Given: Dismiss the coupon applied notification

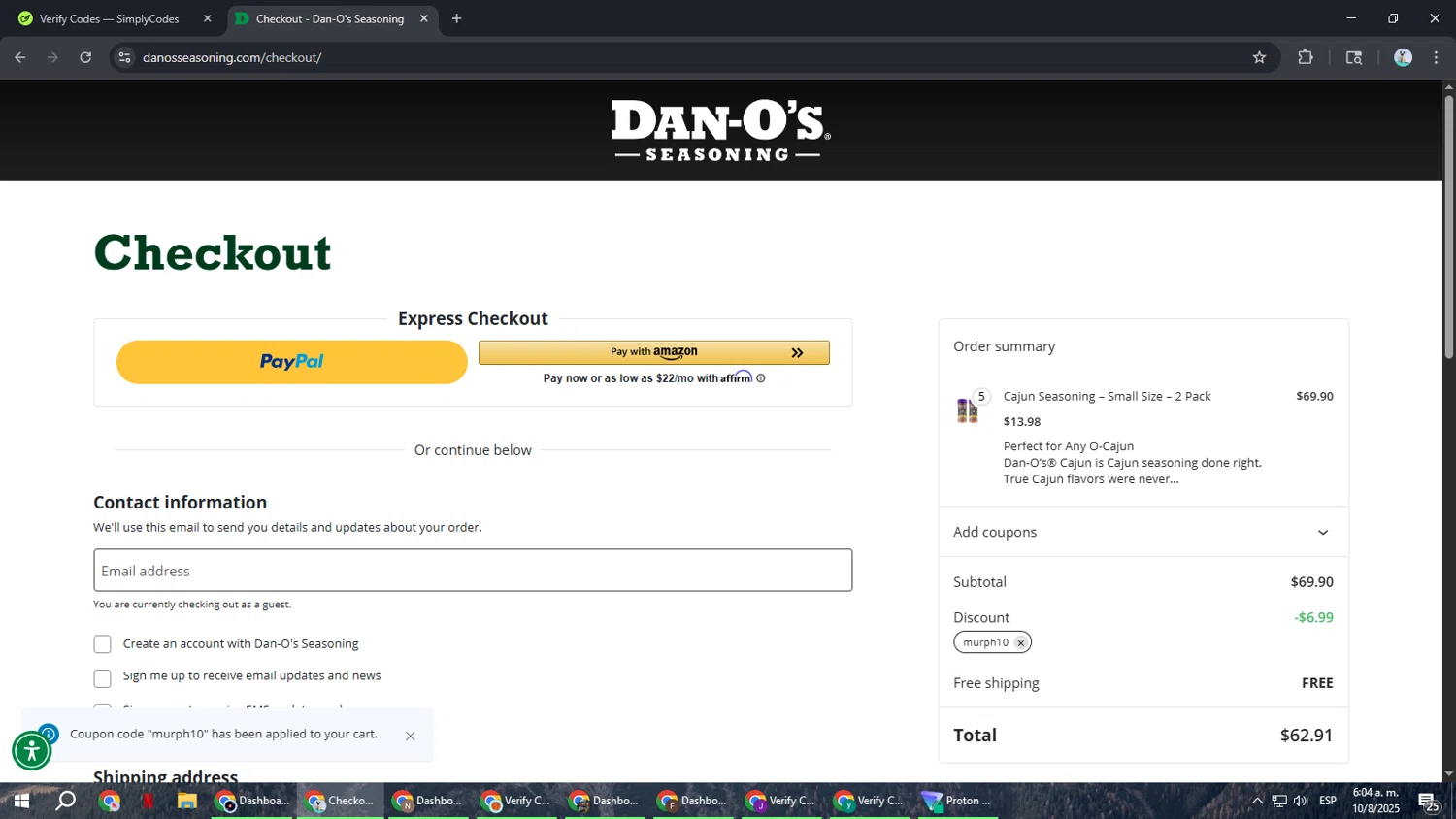Looking at the screenshot, I should [411, 736].
